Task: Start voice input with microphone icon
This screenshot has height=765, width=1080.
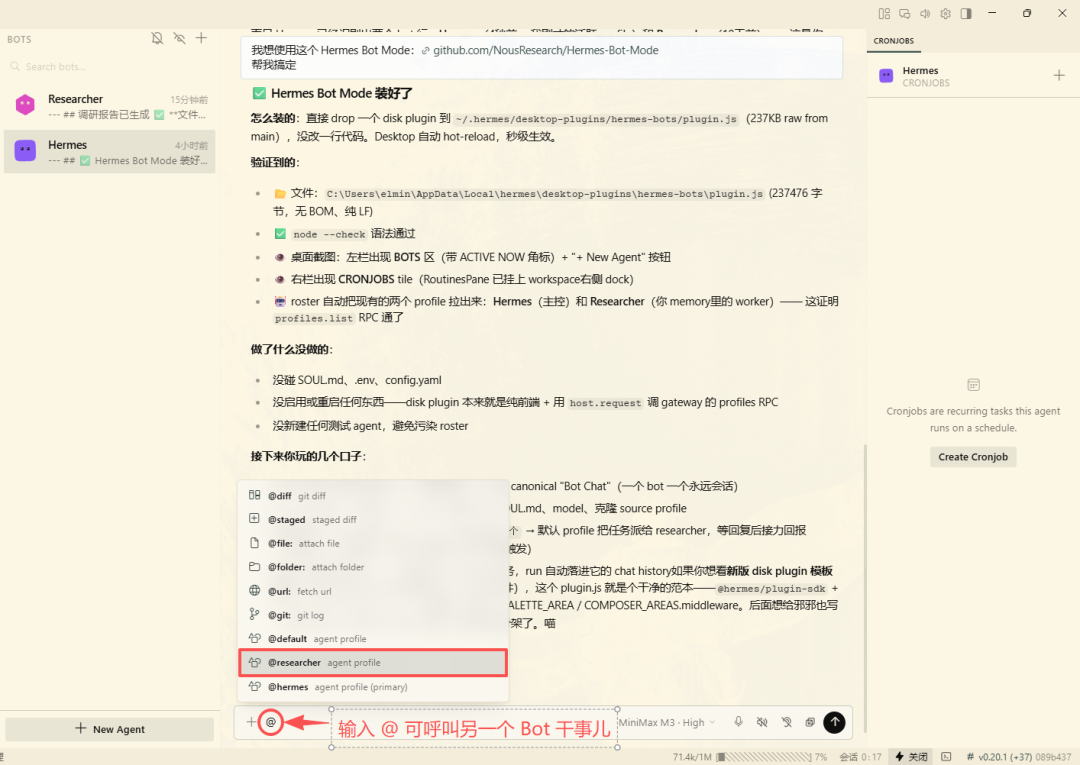Action: point(738,722)
